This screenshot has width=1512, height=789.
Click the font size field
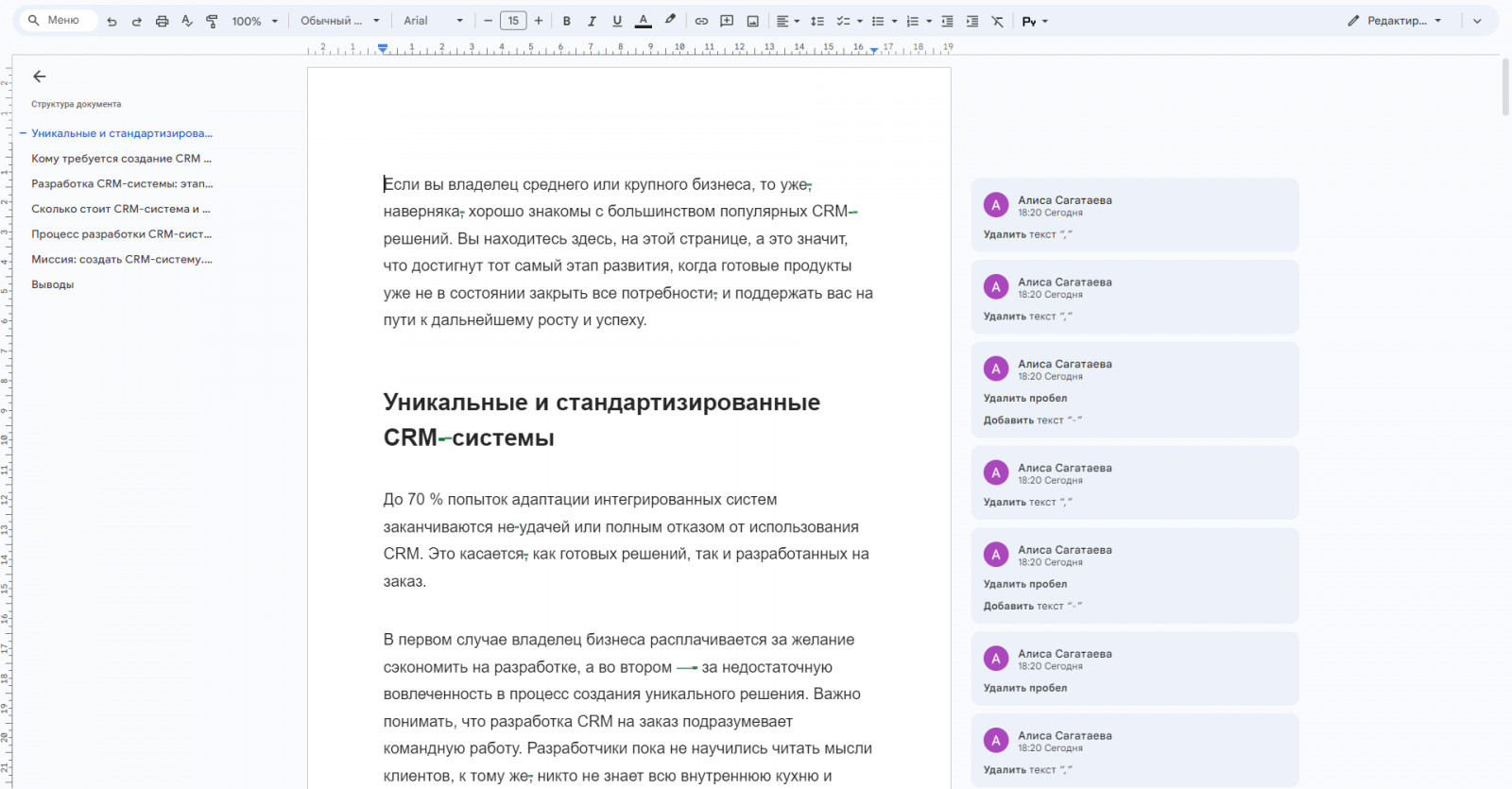tap(513, 21)
